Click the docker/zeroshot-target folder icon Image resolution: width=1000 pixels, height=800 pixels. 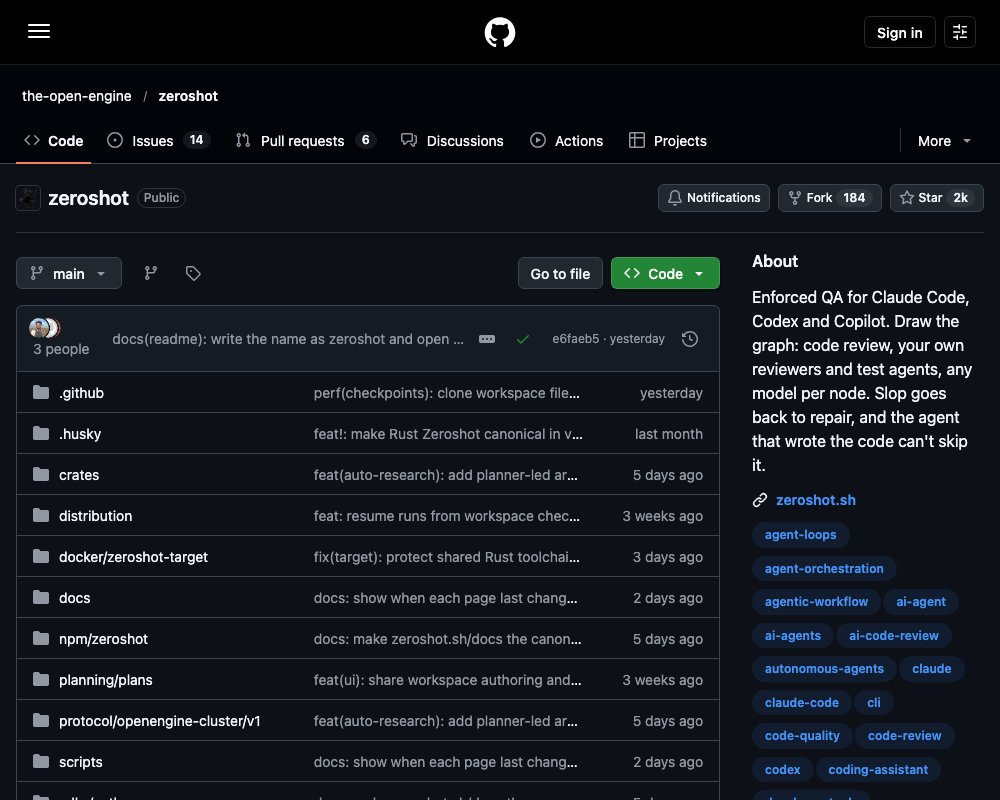coord(41,556)
